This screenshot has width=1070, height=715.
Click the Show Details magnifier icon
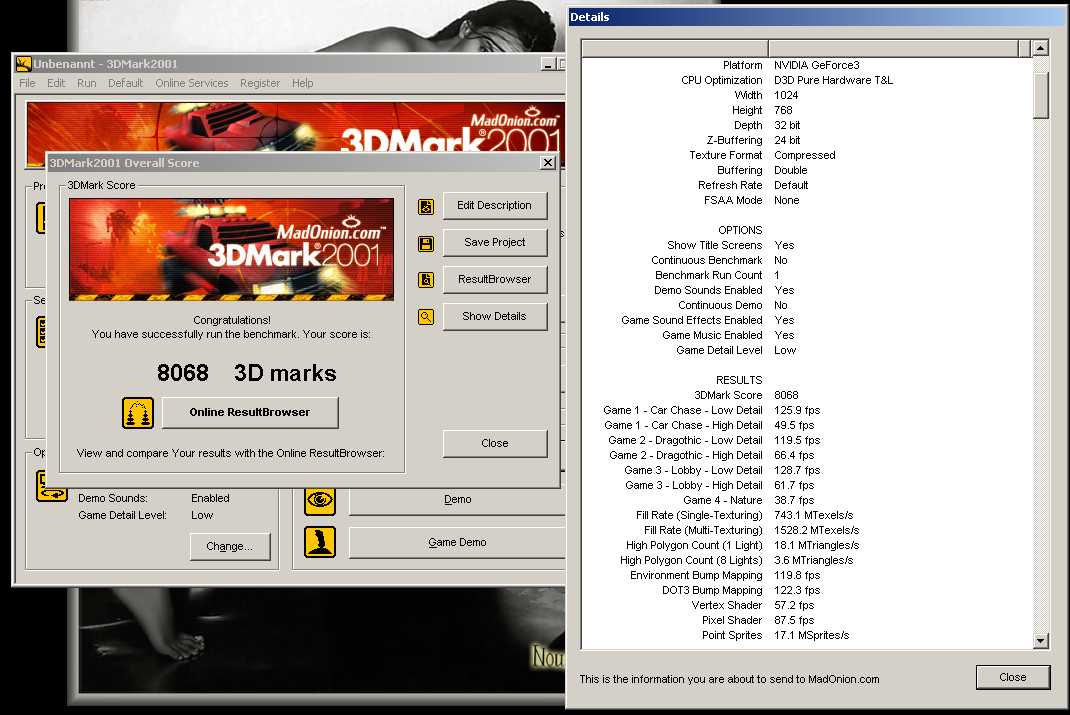click(426, 317)
